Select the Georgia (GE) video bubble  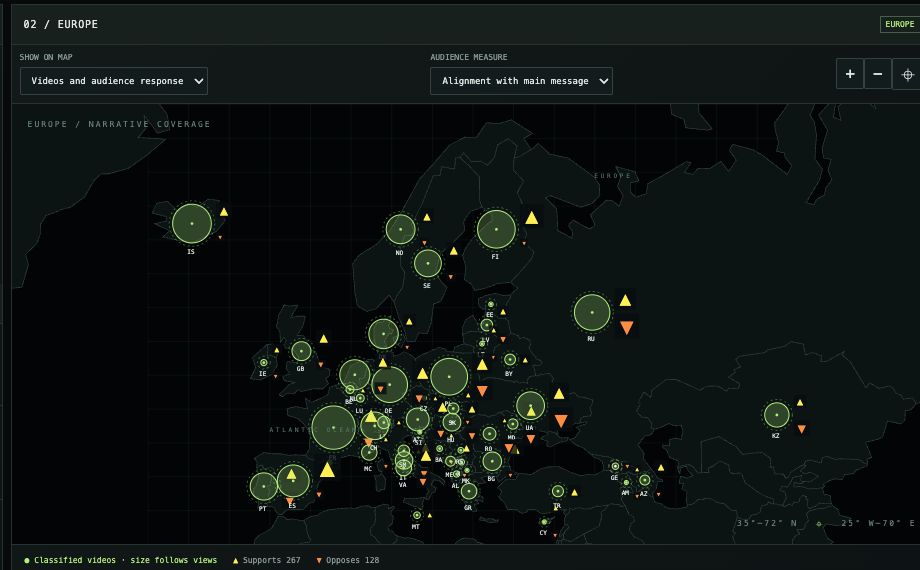(x=615, y=467)
